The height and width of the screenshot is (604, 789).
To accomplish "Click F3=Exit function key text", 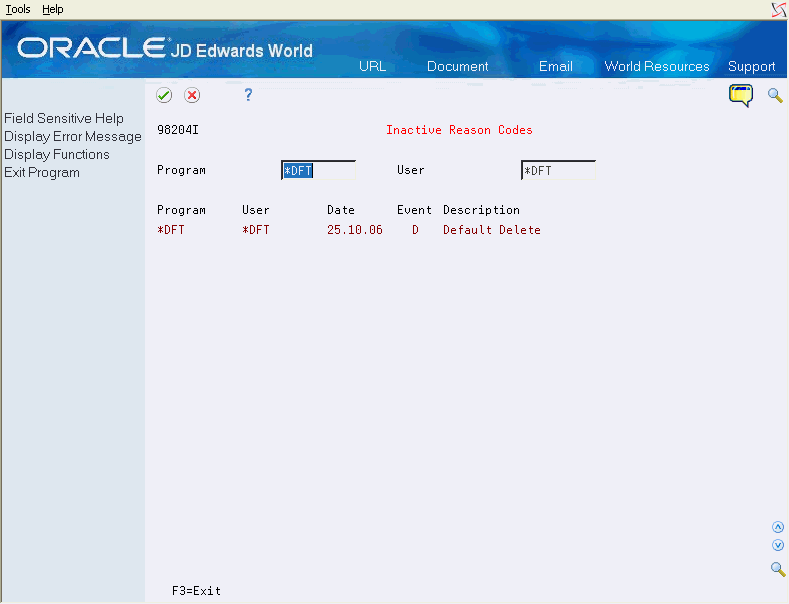I will coord(196,591).
